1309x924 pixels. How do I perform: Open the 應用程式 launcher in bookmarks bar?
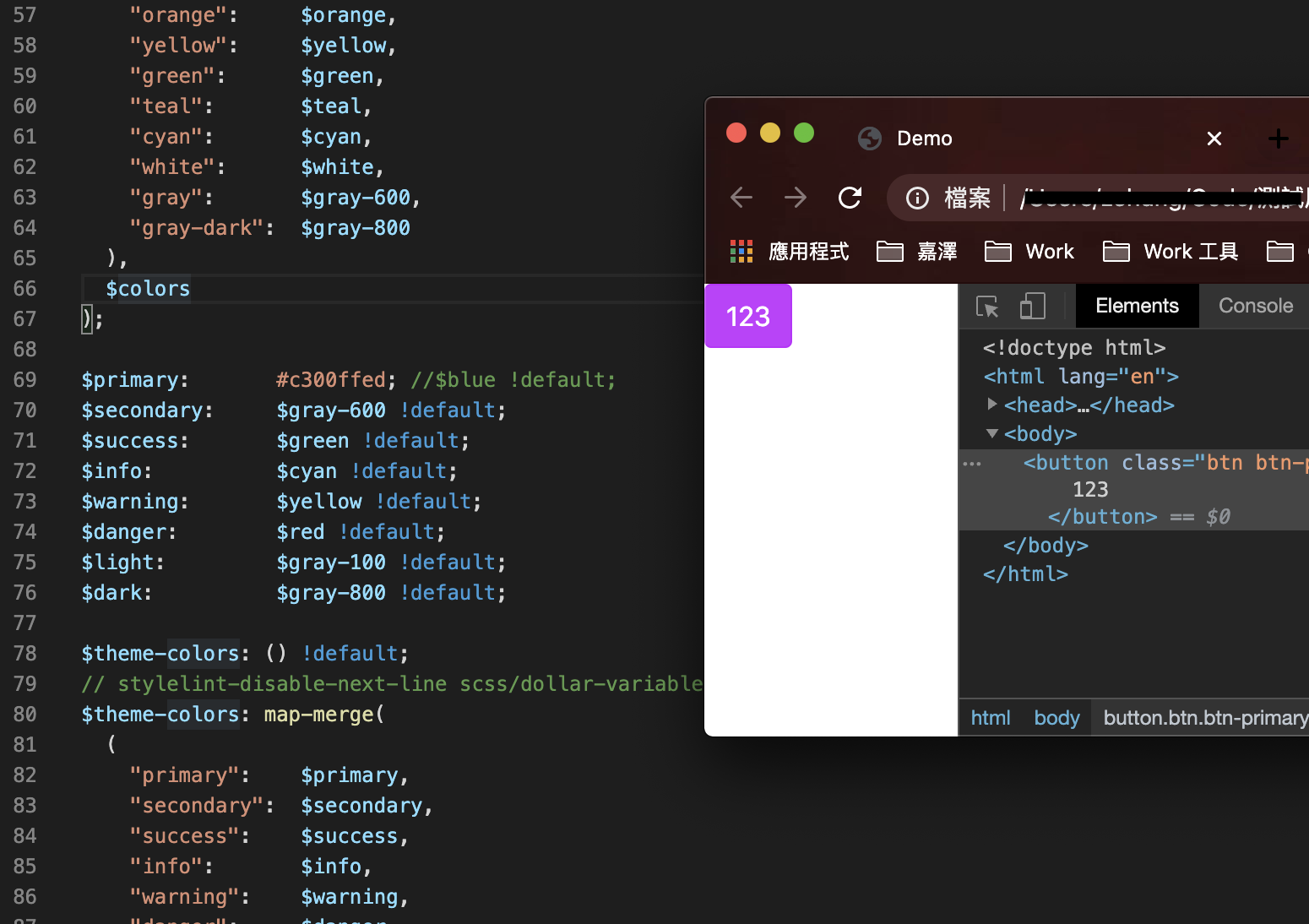click(x=790, y=251)
